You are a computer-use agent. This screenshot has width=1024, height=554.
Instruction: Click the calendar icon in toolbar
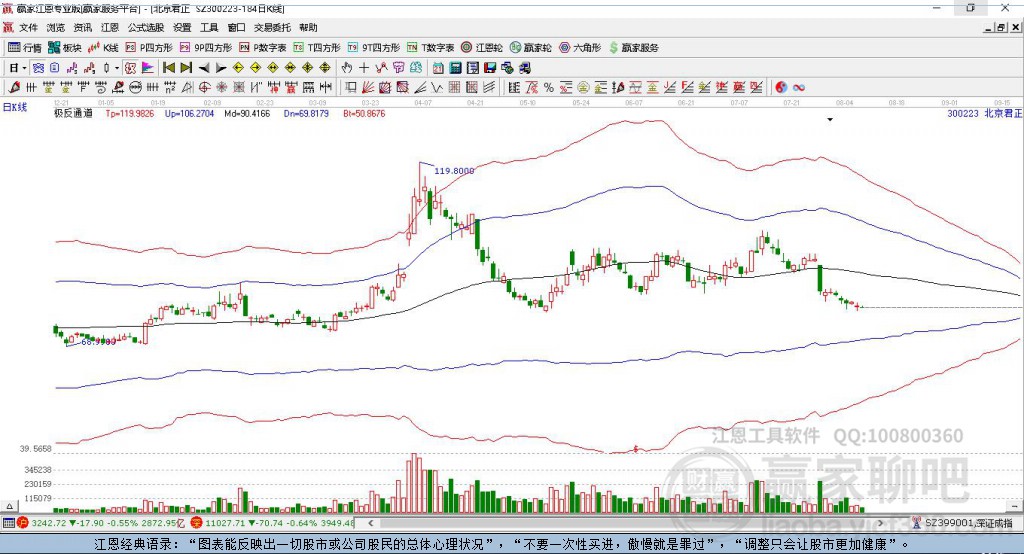pos(438,68)
